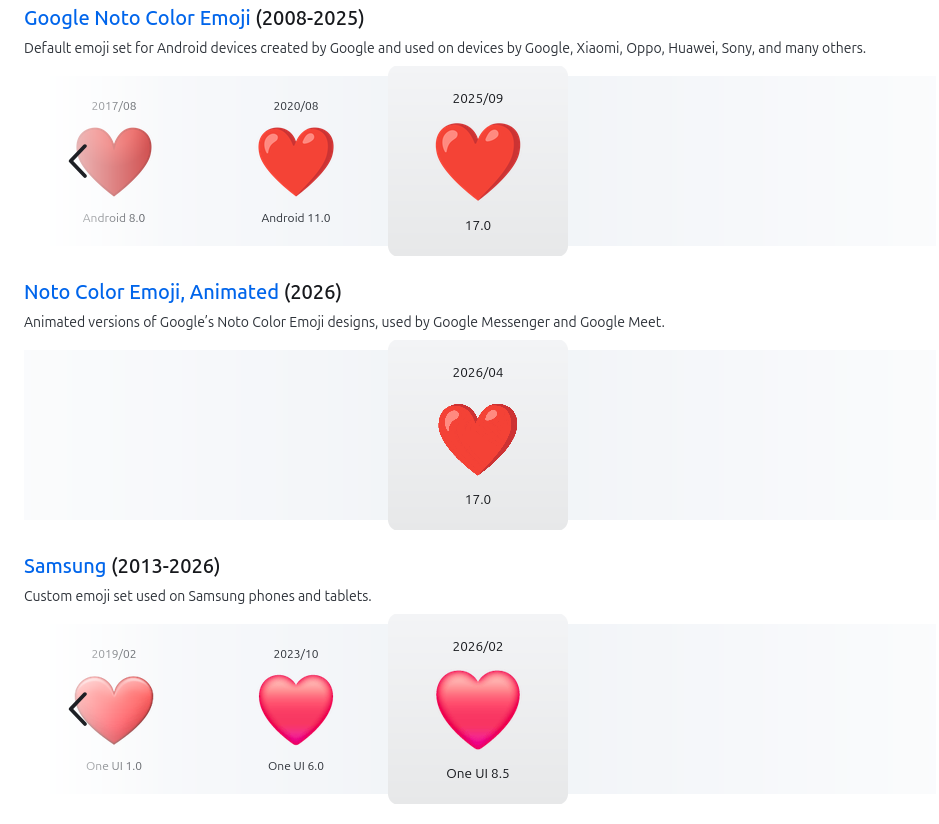Select the Google 2025/09 heart emoji
Screen dimensions: 939x824
click(x=478, y=162)
